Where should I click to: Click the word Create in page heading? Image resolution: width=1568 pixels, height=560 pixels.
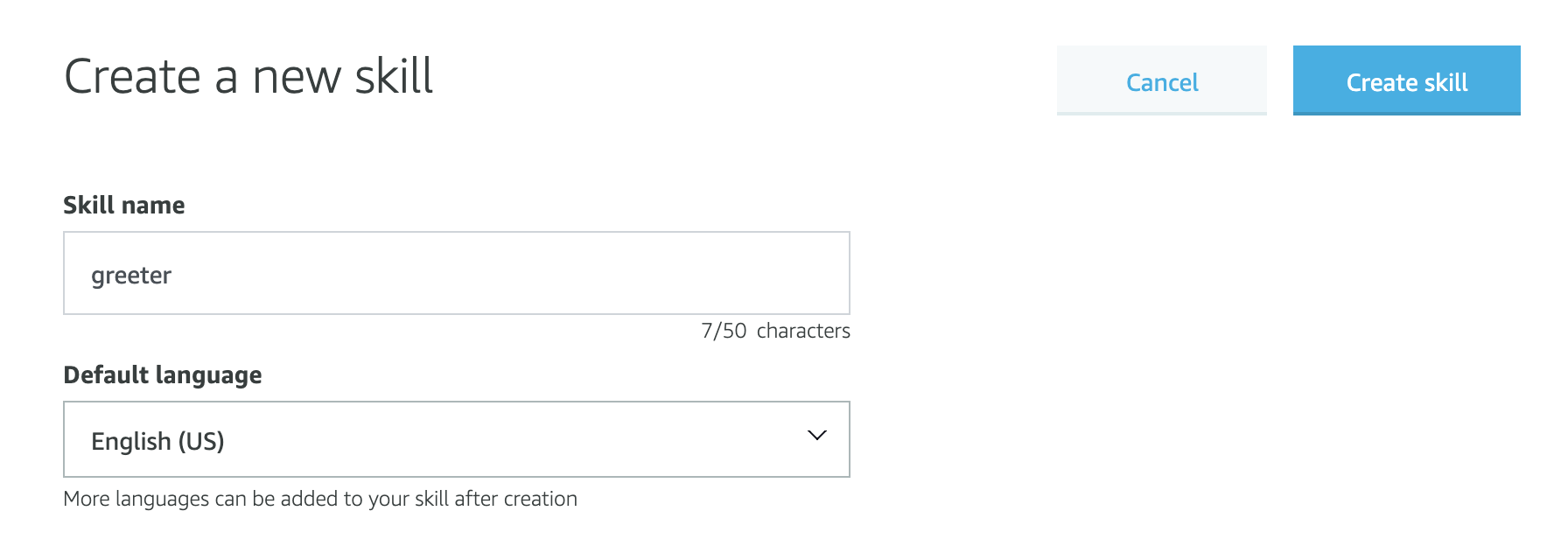pyautogui.click(x=132, y=76)
